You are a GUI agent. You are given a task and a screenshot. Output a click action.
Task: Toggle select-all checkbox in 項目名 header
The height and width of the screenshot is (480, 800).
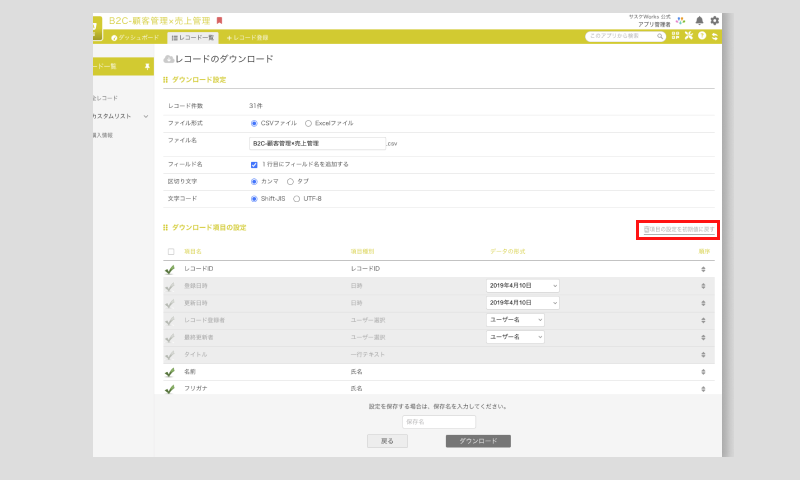(171, 251)
